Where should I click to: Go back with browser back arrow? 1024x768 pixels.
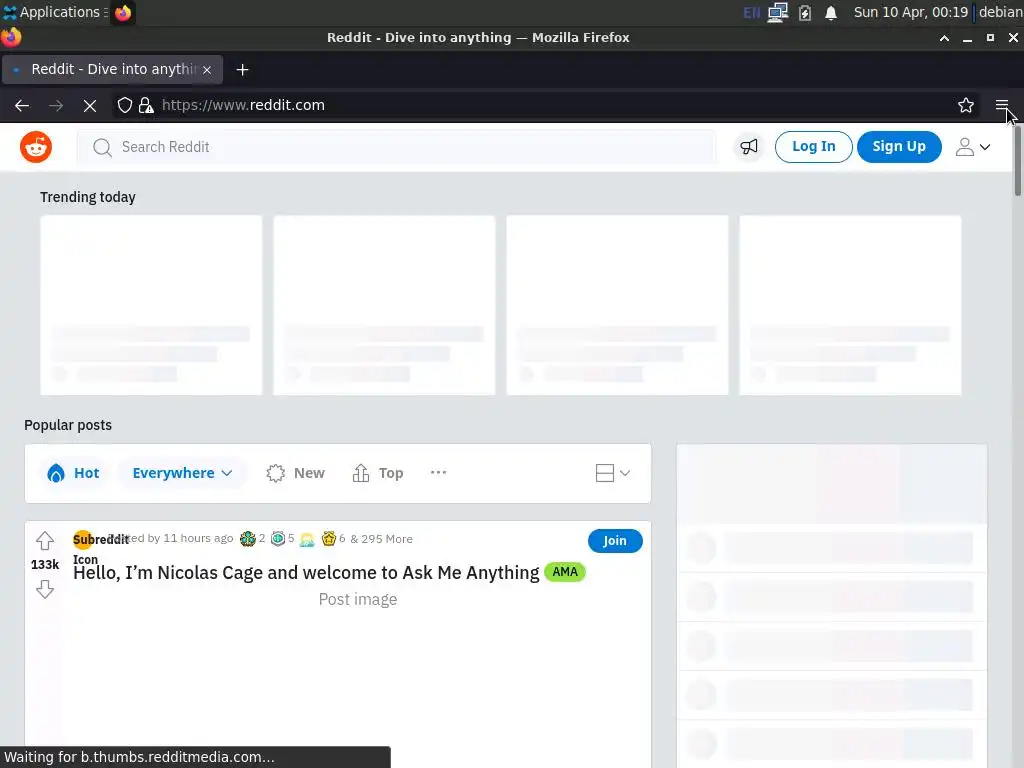point(22,105)
